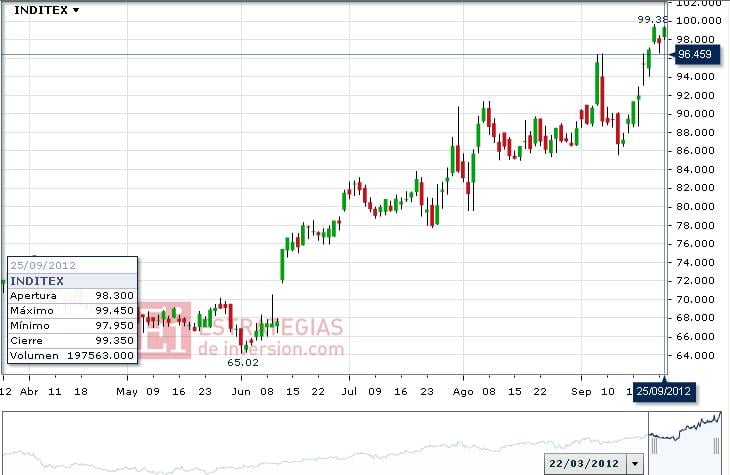Image resolution: width=730 pixels, height=475 pixels.
Task: Click the 96.459 price marker label
Action: [x=695, y=54]
